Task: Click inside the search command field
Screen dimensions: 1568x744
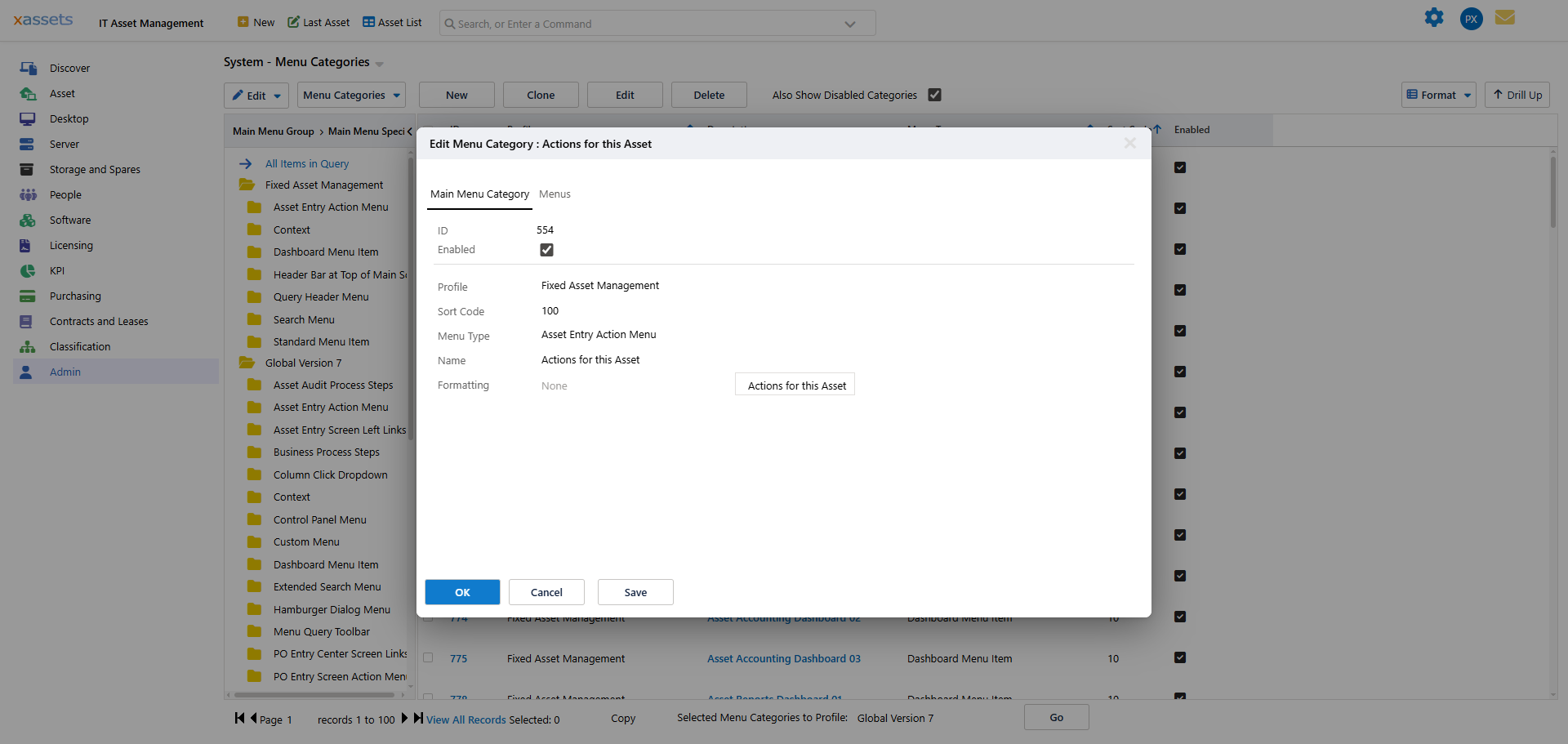Action: pos(612,23)
